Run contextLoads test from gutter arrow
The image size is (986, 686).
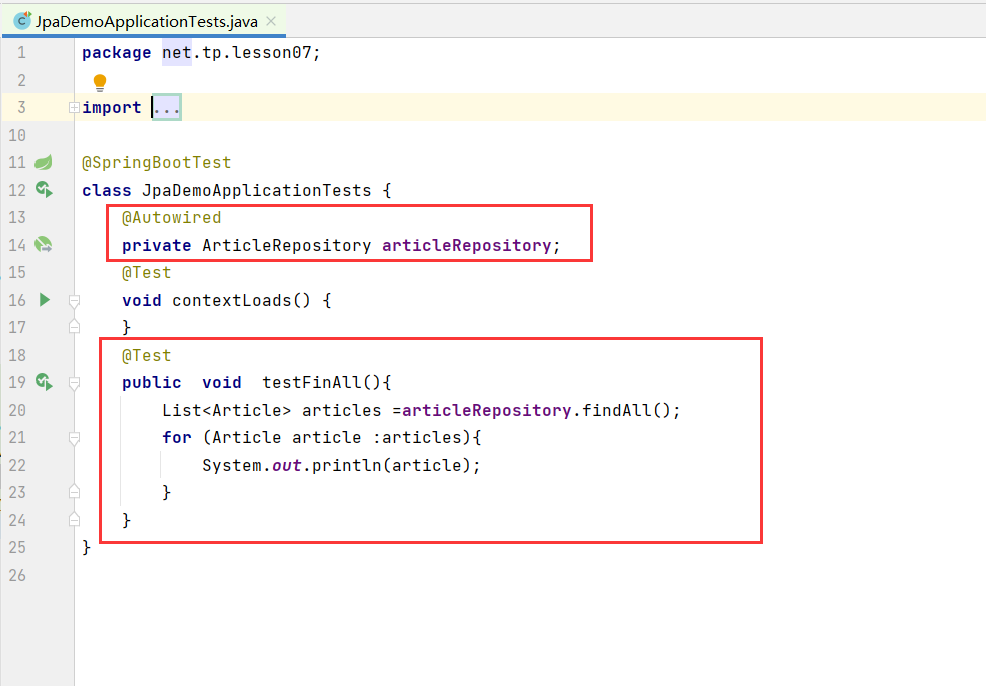pos(45,299)
